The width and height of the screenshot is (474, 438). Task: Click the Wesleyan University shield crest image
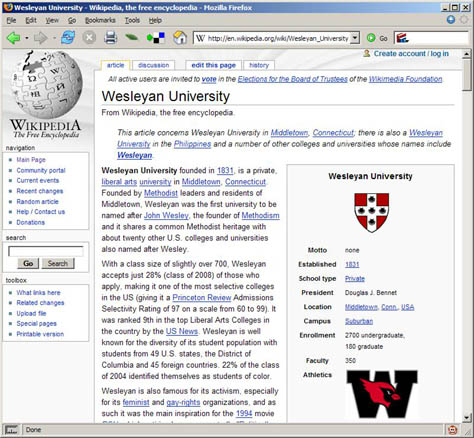pyautogui.click(x=371, y=212)
